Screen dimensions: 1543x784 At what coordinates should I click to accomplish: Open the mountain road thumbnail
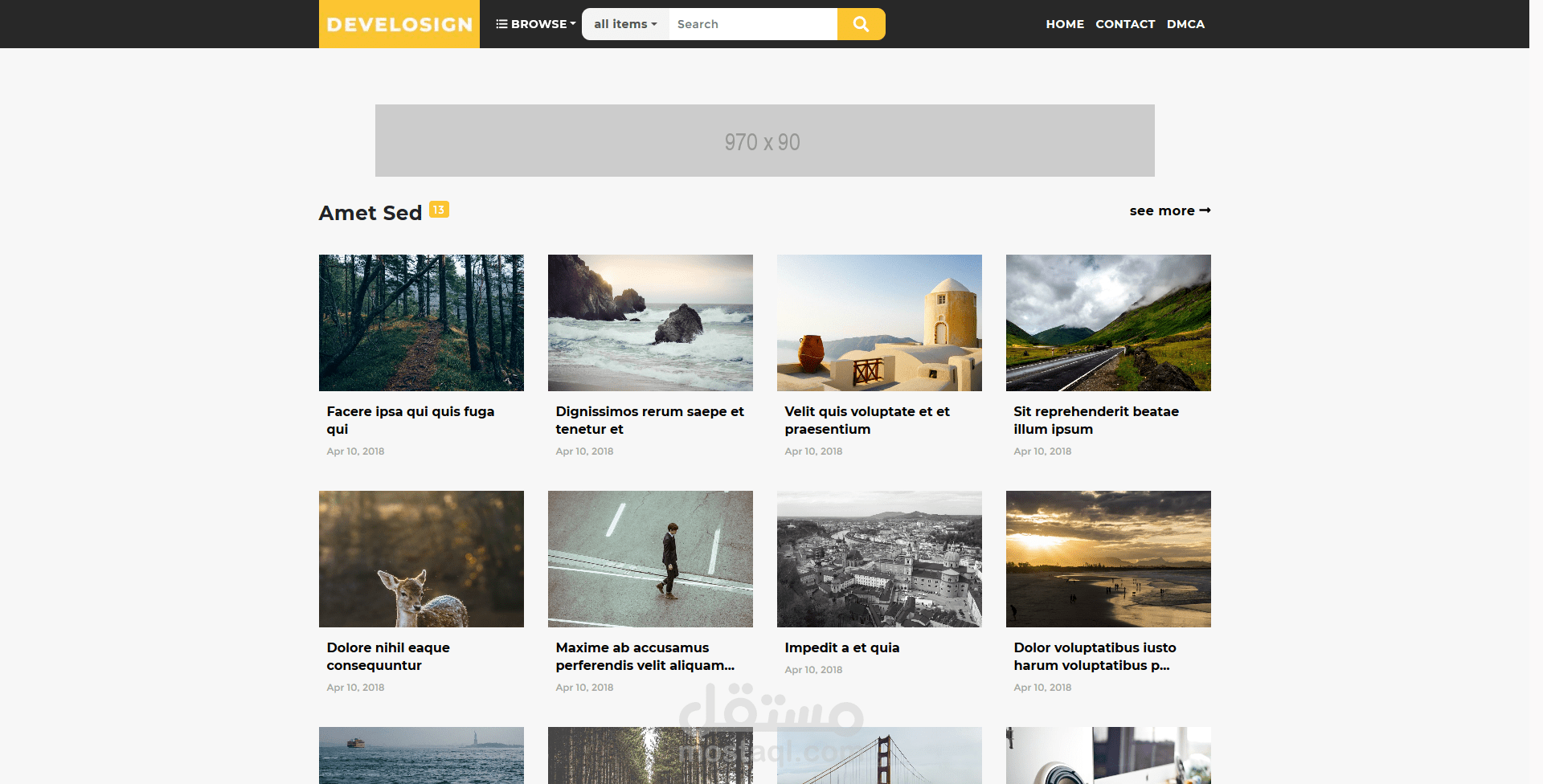point(1108,323)
